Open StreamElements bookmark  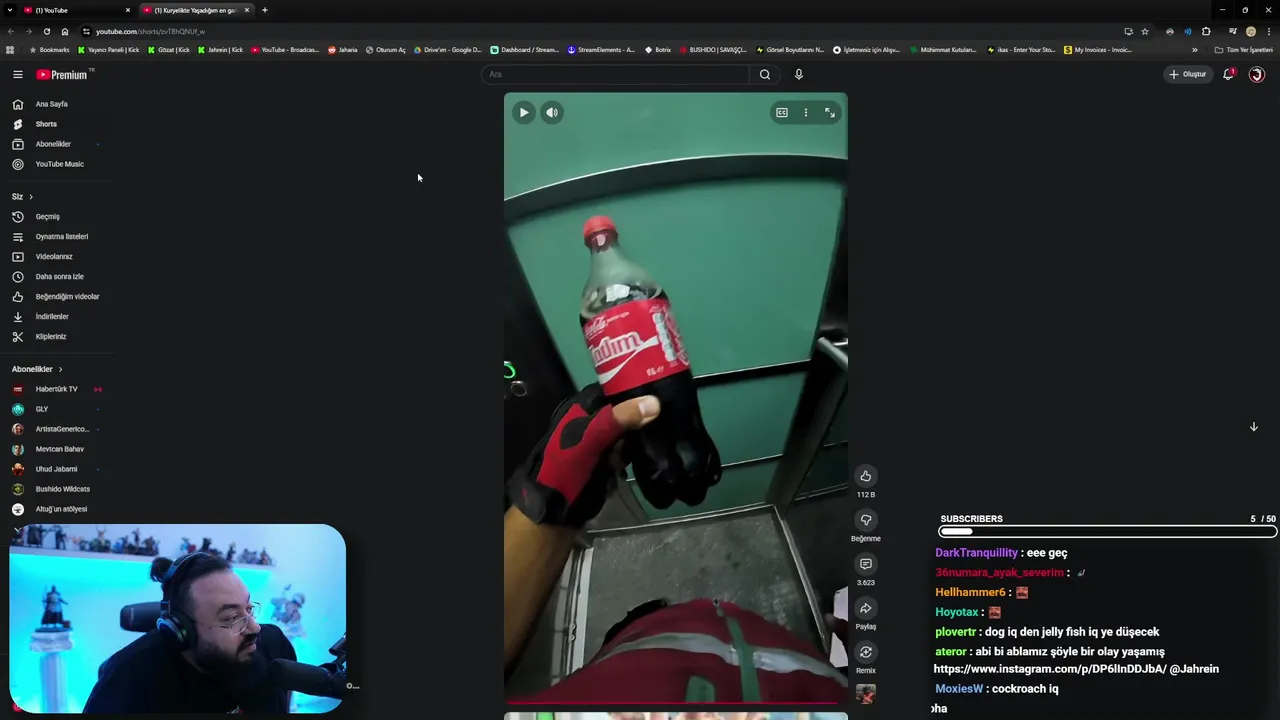[601, 49]
